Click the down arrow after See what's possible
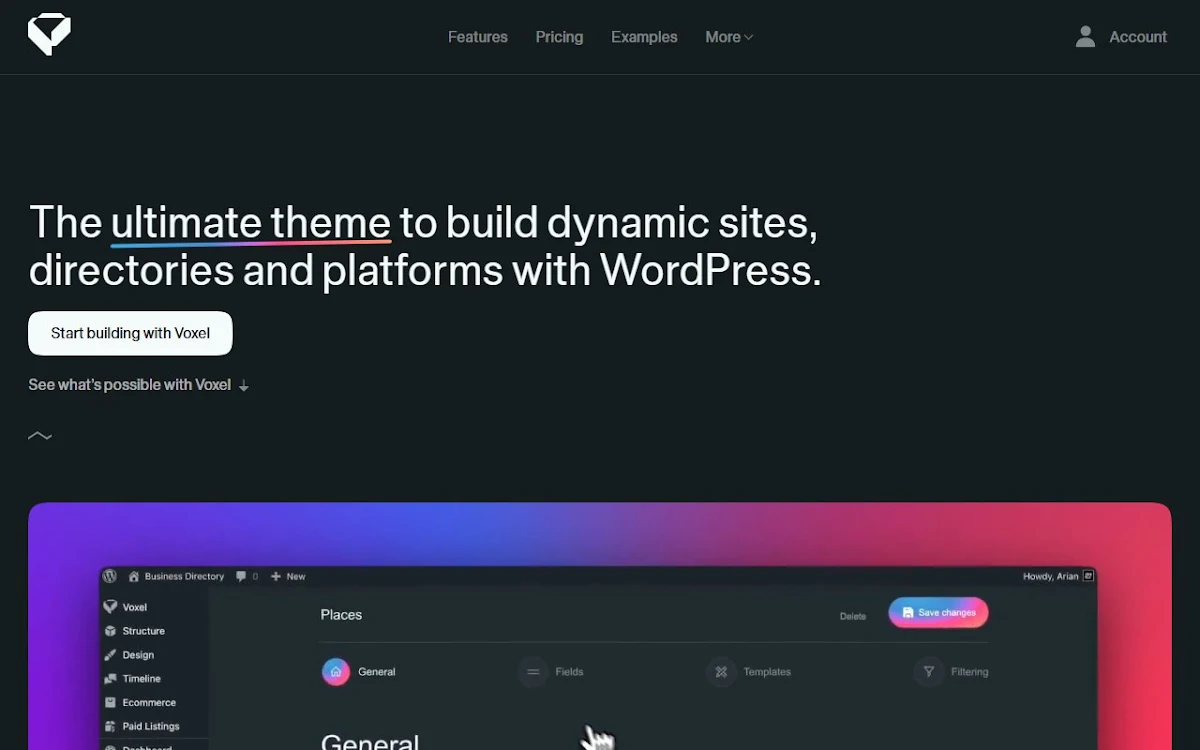Screen dimensions: 1200x750 click(244, 386)
